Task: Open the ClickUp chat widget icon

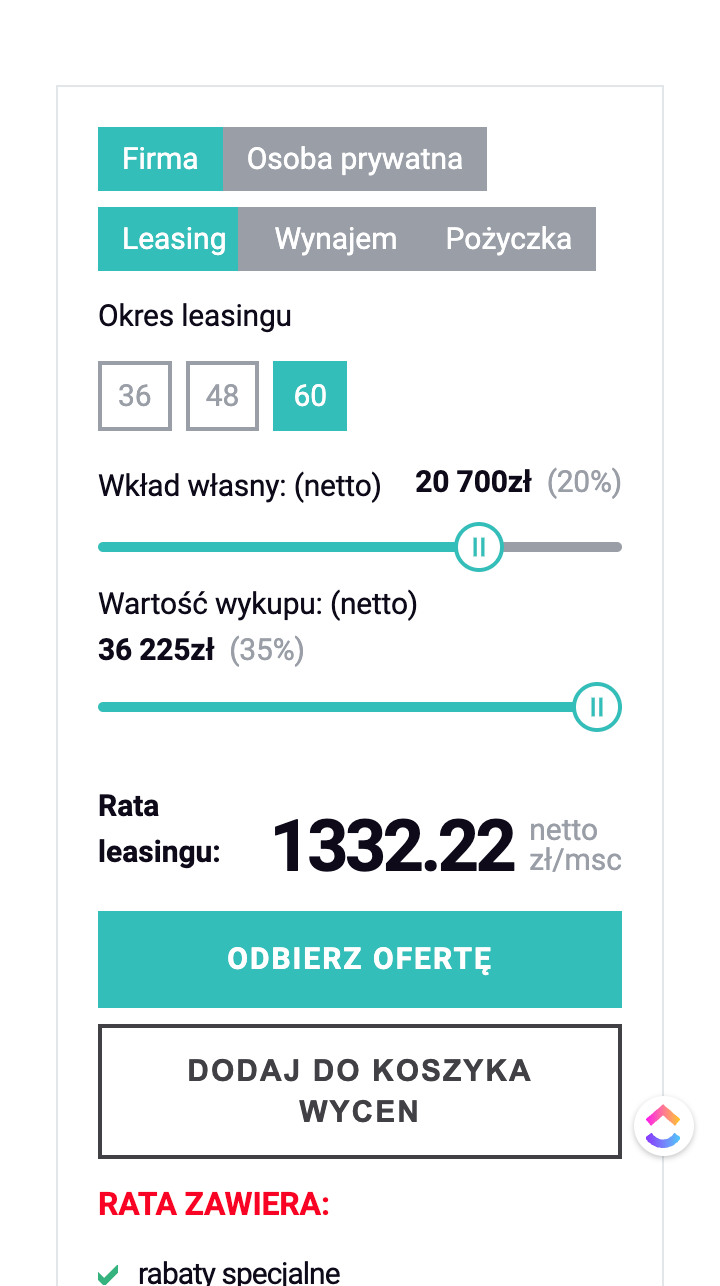Action: click(x=663, y=1125)
